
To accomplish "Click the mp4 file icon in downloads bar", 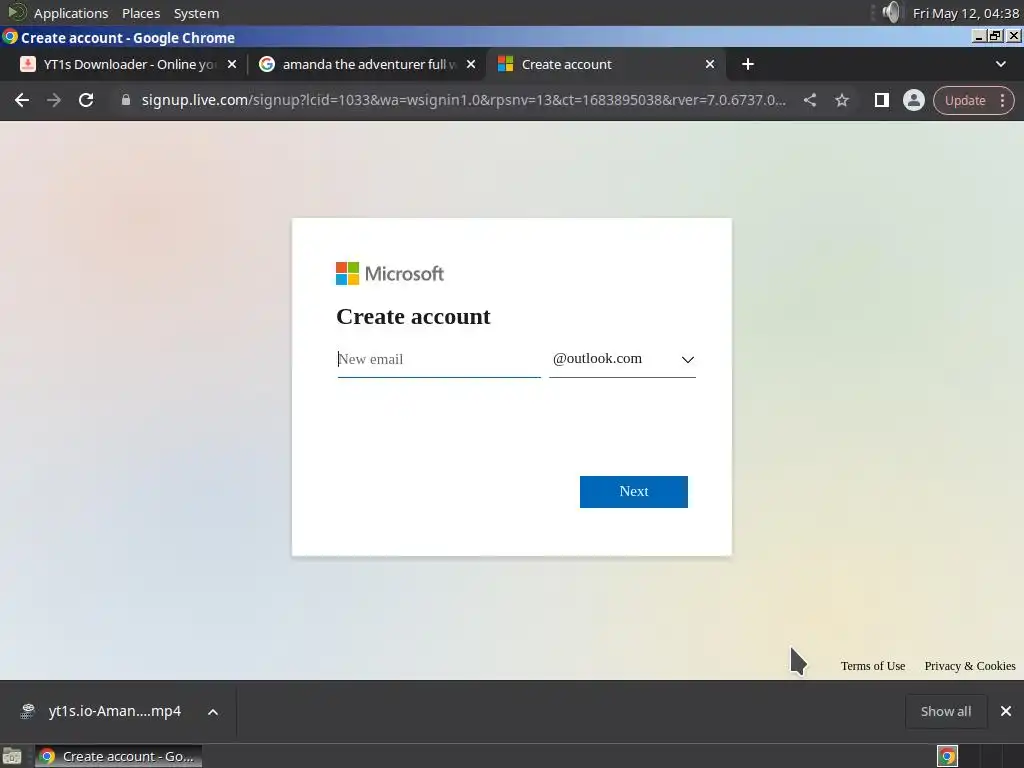I will pos(27,711).
